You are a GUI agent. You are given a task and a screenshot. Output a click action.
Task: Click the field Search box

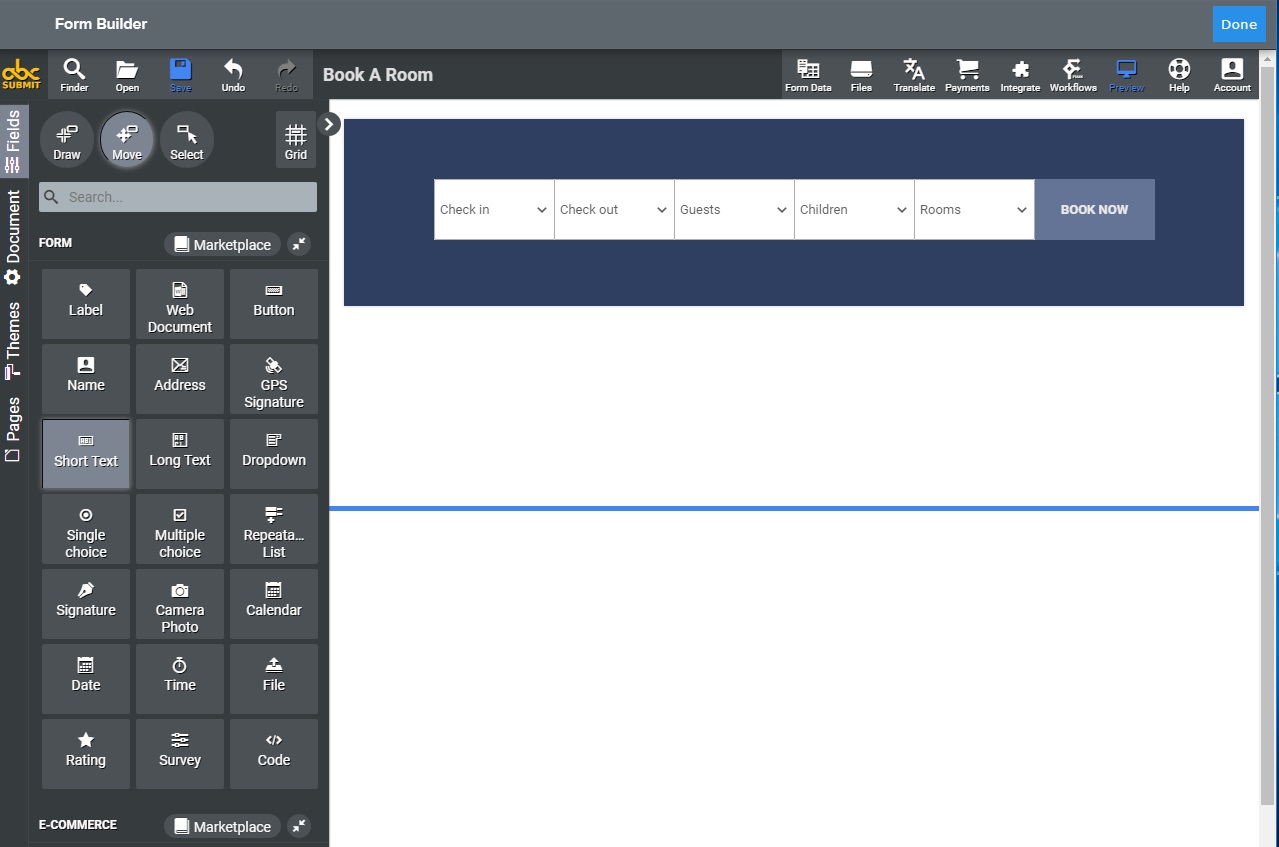[x=178, y=197]
